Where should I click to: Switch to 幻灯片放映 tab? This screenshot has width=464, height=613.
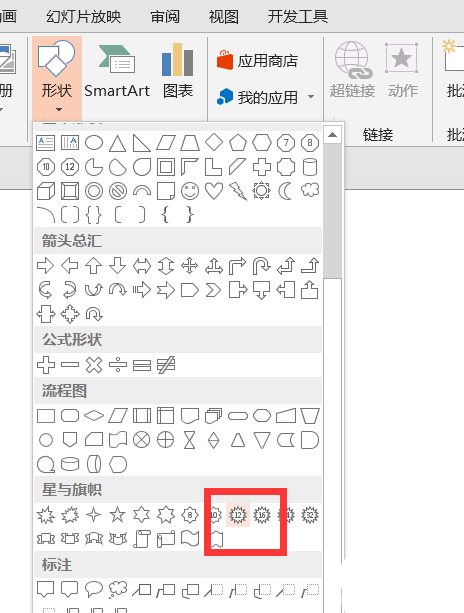pos(84,17)
